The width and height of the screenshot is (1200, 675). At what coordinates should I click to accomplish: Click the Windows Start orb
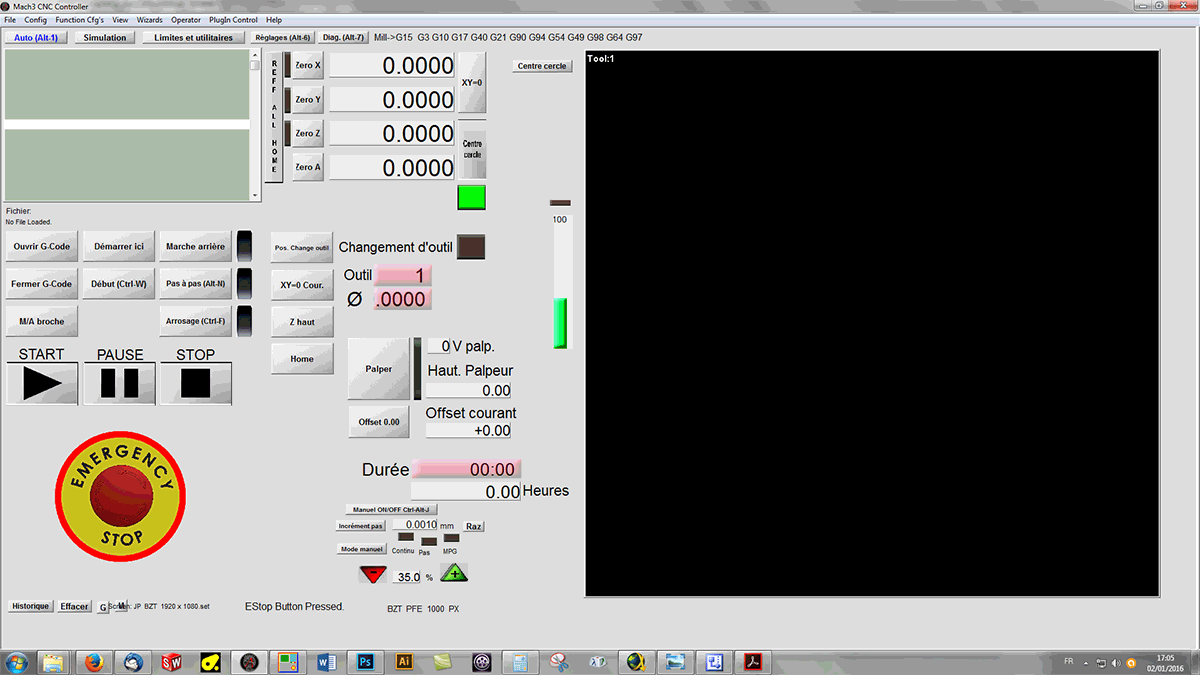click(x=17, y=662)
